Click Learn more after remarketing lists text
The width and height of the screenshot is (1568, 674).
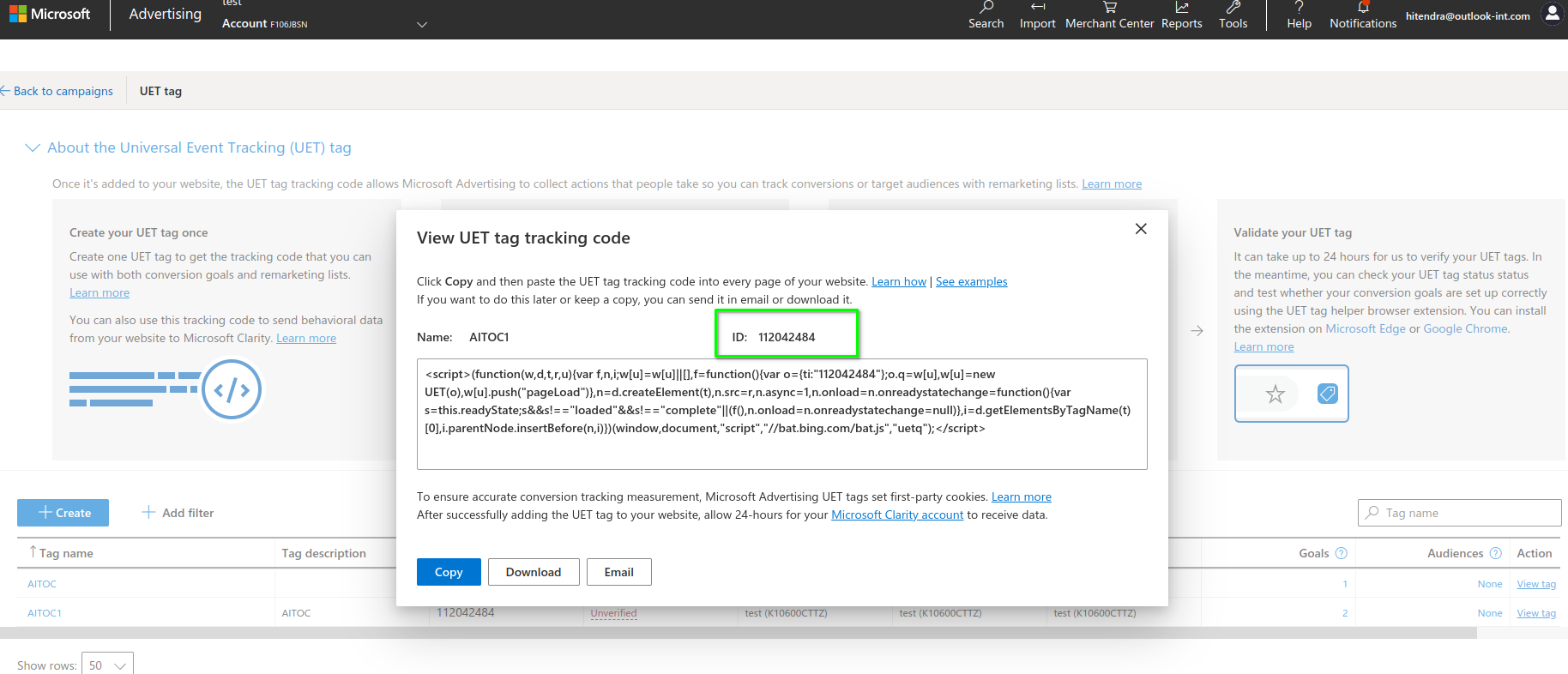pyautogui.click(x=1112, y=184)
